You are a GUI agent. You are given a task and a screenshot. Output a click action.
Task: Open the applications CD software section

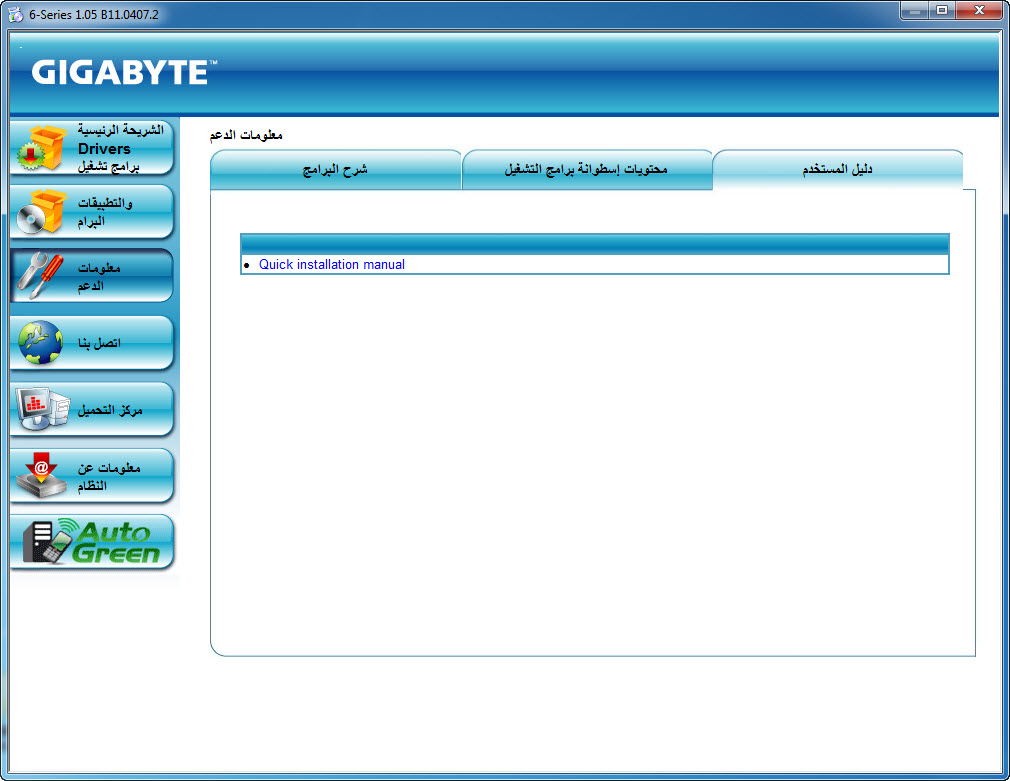point(91,212)
